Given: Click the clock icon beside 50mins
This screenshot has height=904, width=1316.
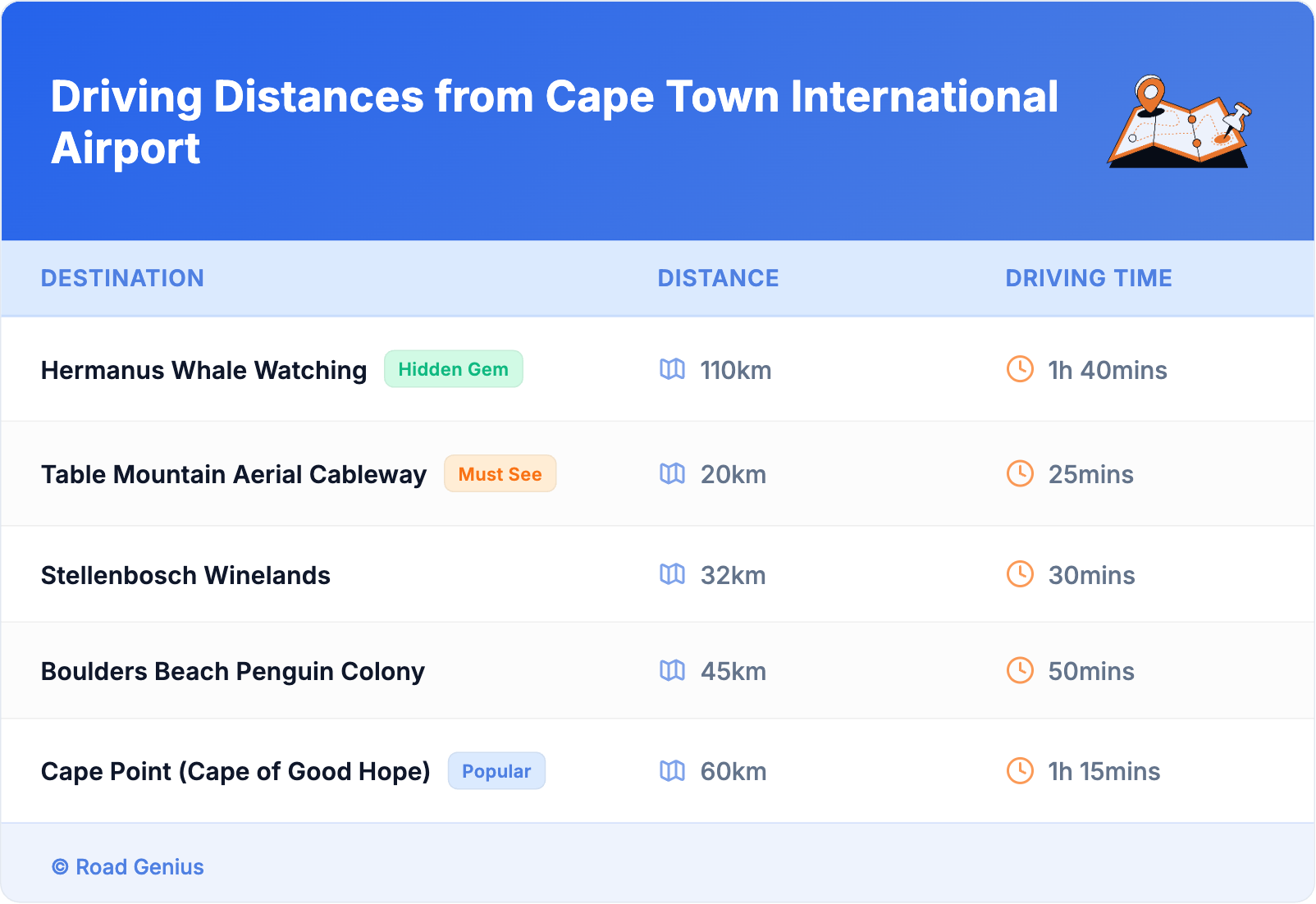Looking at the screenshot, I should pyautogui.click(x=1020, y=670).
